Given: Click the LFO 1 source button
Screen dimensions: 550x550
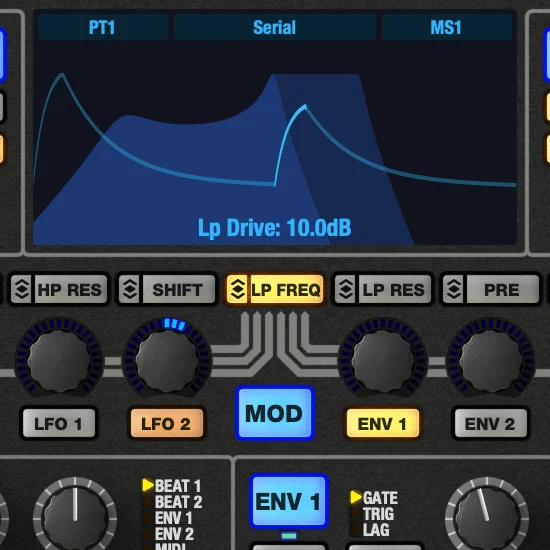Looking at the screenshot, I should click(59, 423).
